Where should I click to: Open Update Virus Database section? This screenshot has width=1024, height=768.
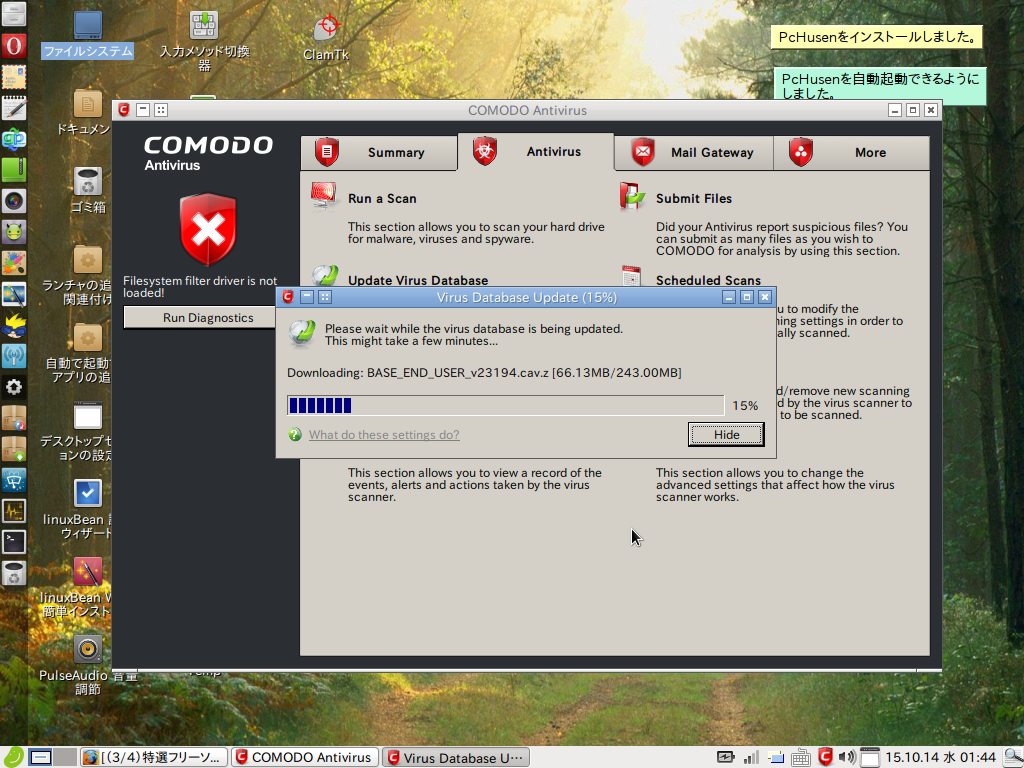click(418, 280)
